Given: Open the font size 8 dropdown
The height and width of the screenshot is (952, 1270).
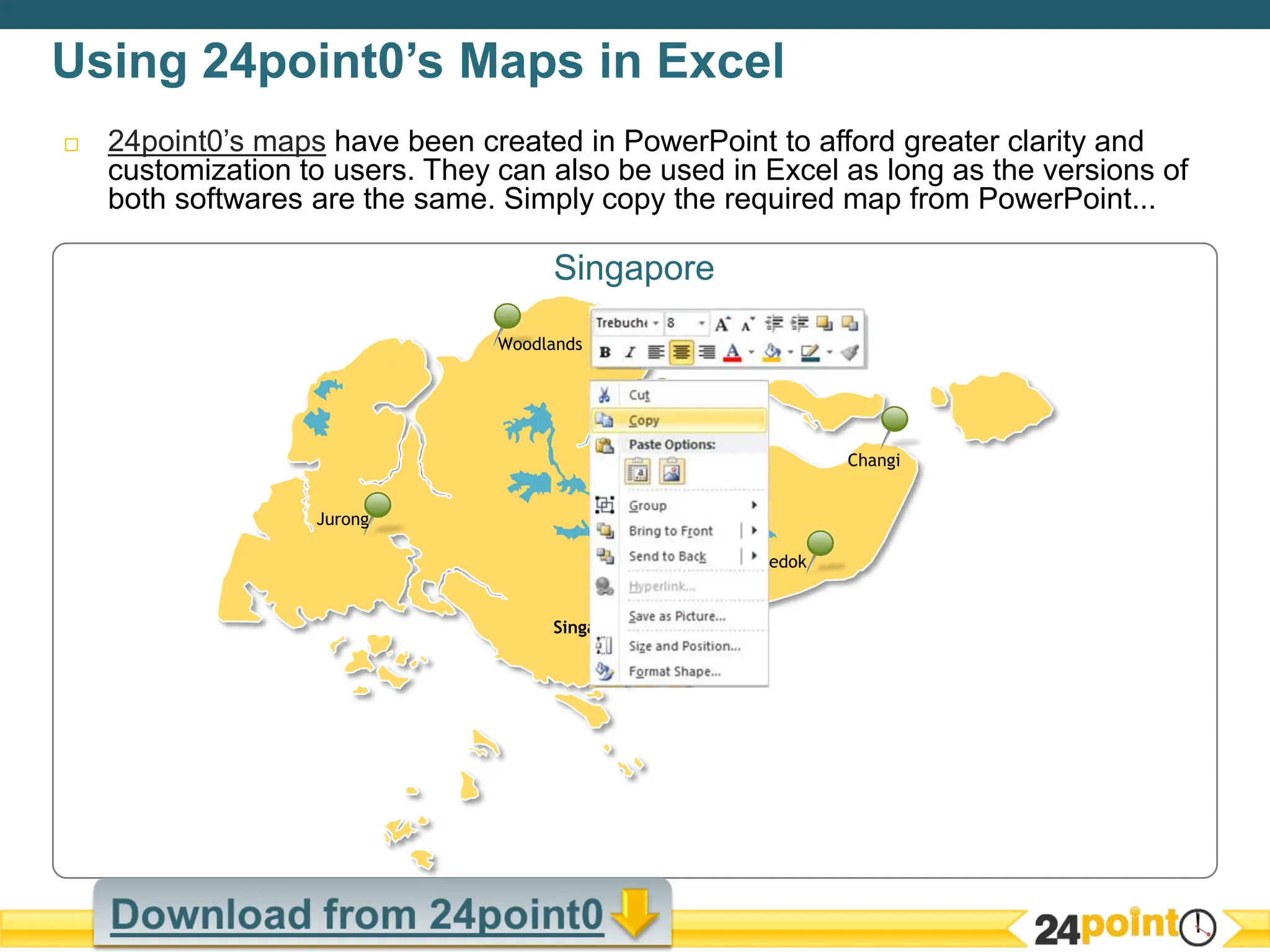Looking at the screenshot, I should (701, 324).
